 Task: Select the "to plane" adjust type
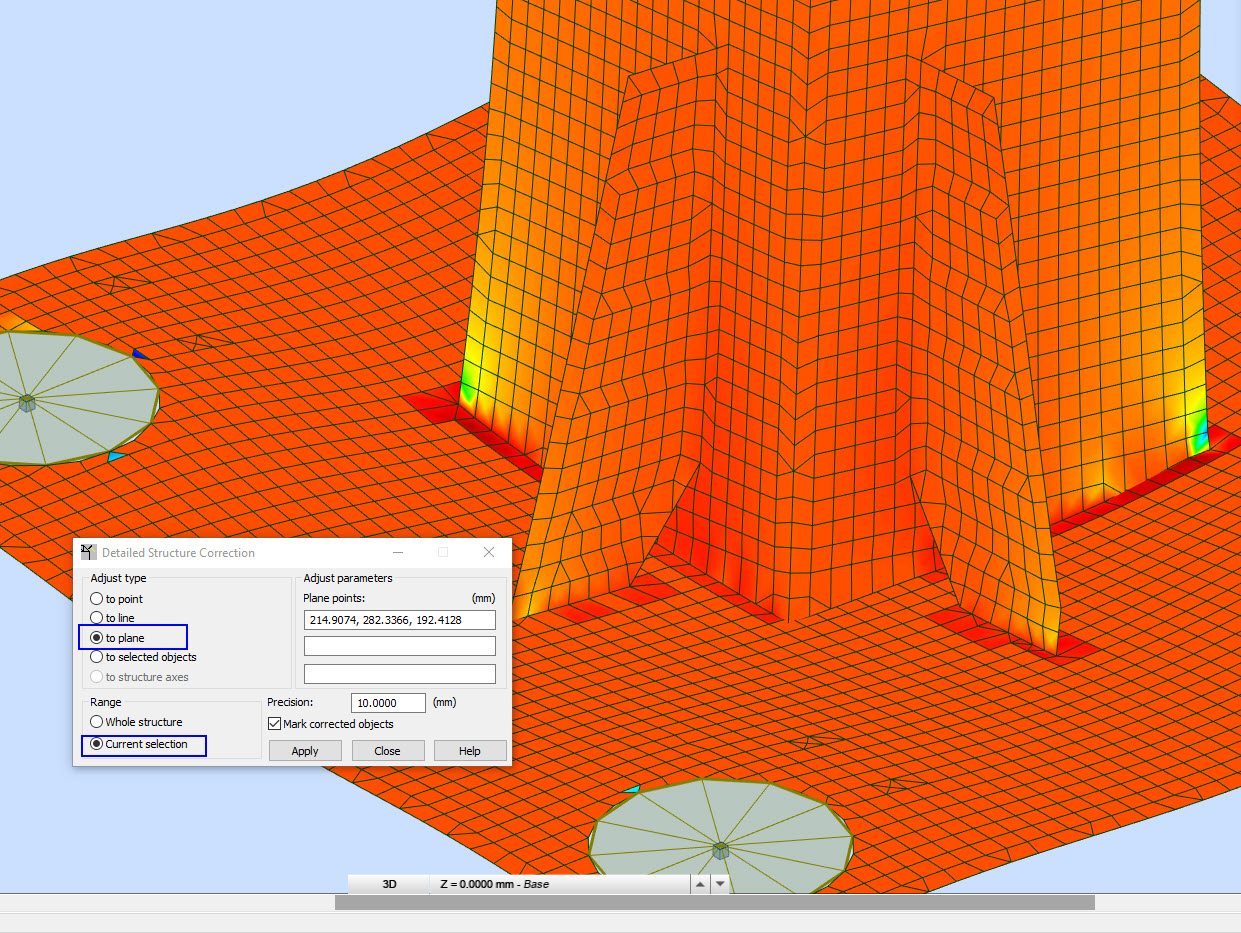point(97,637)
